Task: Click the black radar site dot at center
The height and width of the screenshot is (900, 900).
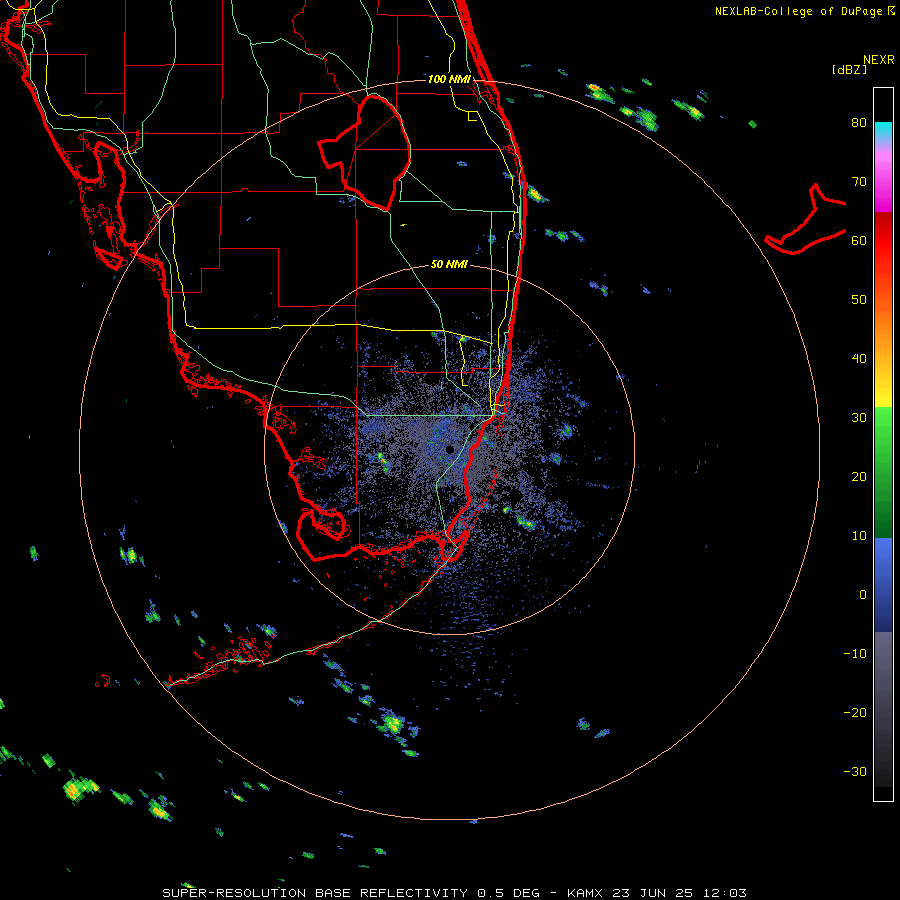Action: coord(450,449)
